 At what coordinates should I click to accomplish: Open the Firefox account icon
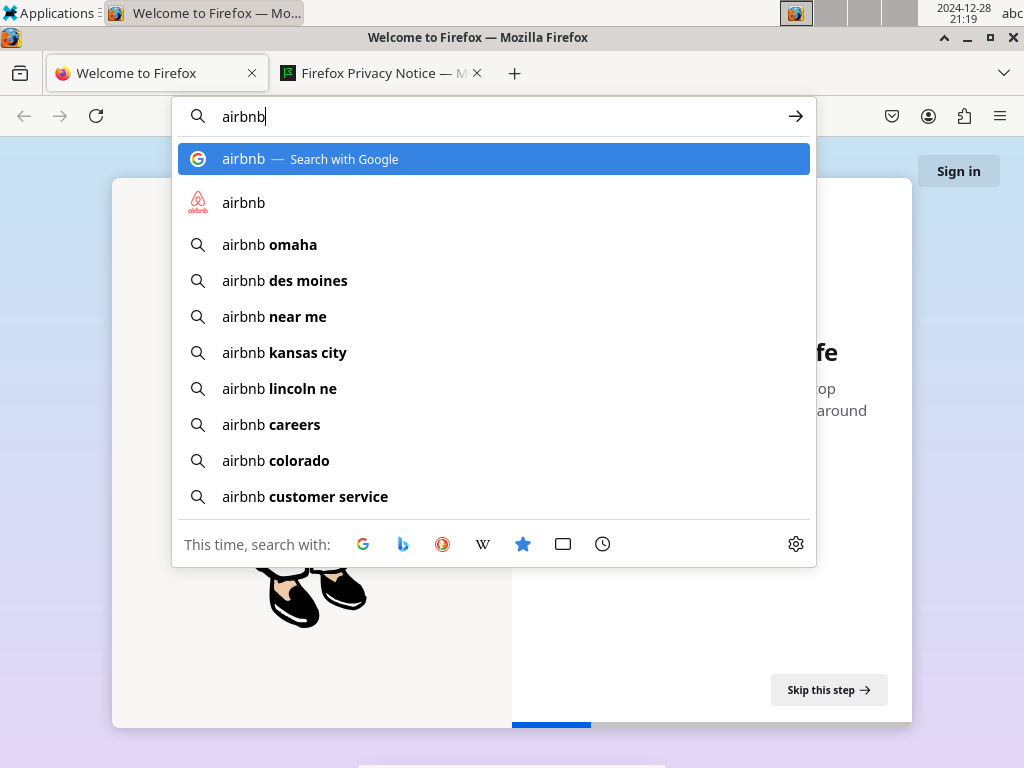coord(928,116)
